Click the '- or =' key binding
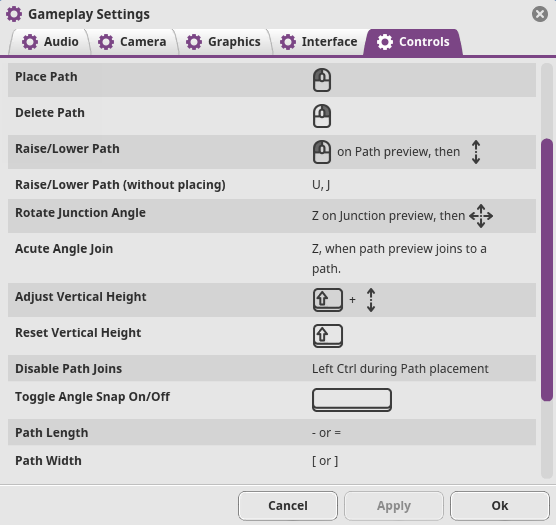The height and width of the screenshot is (525, 556). pyautogui.click(x=326, y=433)
